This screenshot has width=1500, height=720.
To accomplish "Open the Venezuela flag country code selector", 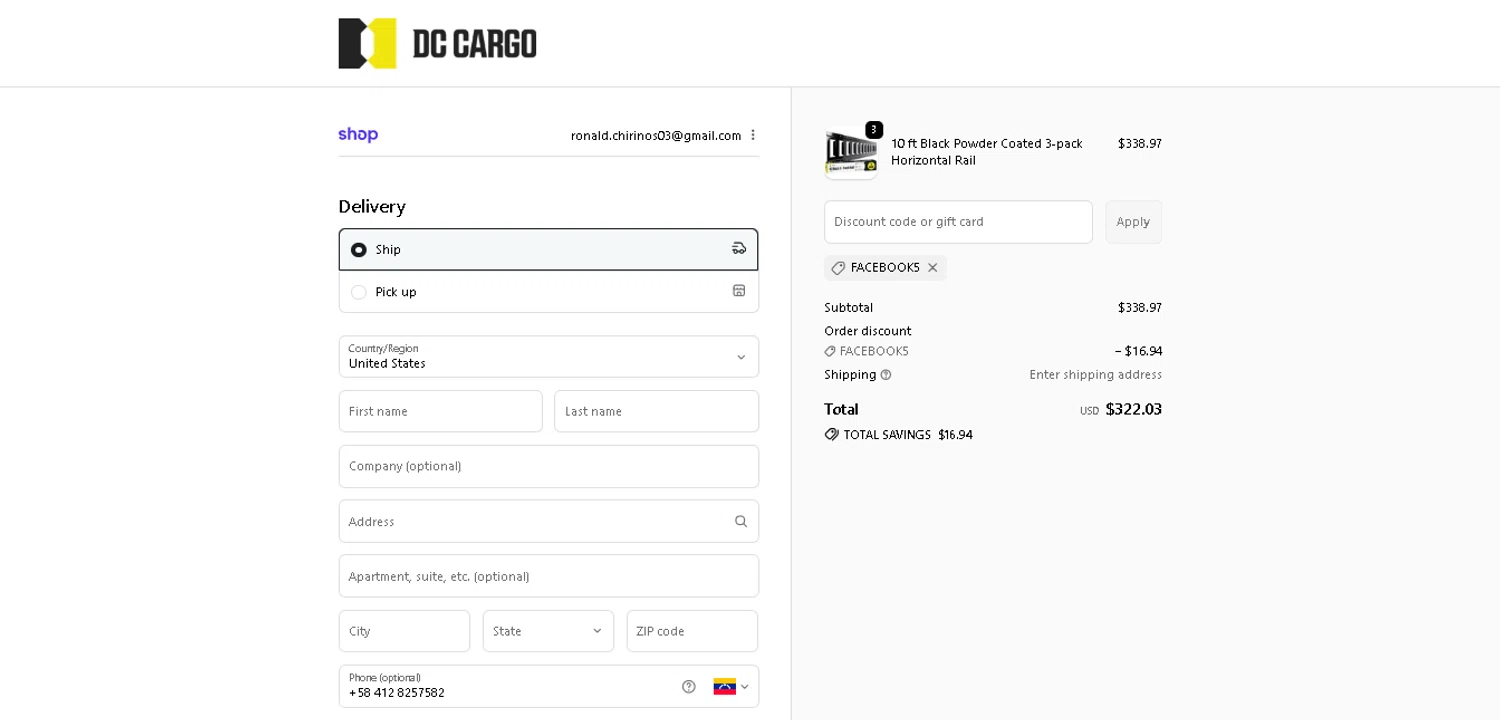I will 731,687.
